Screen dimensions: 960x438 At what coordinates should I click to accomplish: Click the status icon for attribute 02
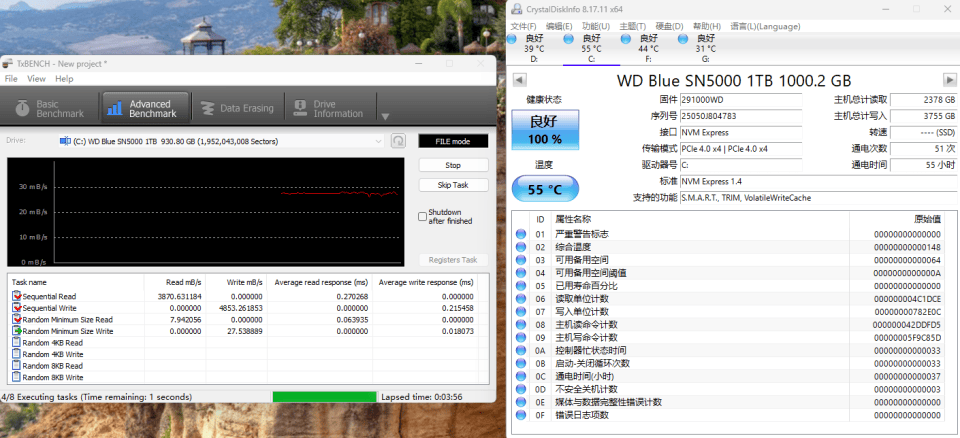tap(521, 247)
